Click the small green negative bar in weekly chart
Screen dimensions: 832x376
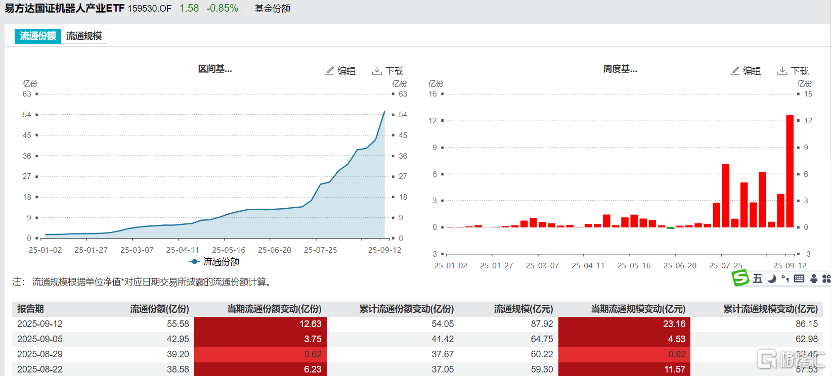click(x=671, y=228)
